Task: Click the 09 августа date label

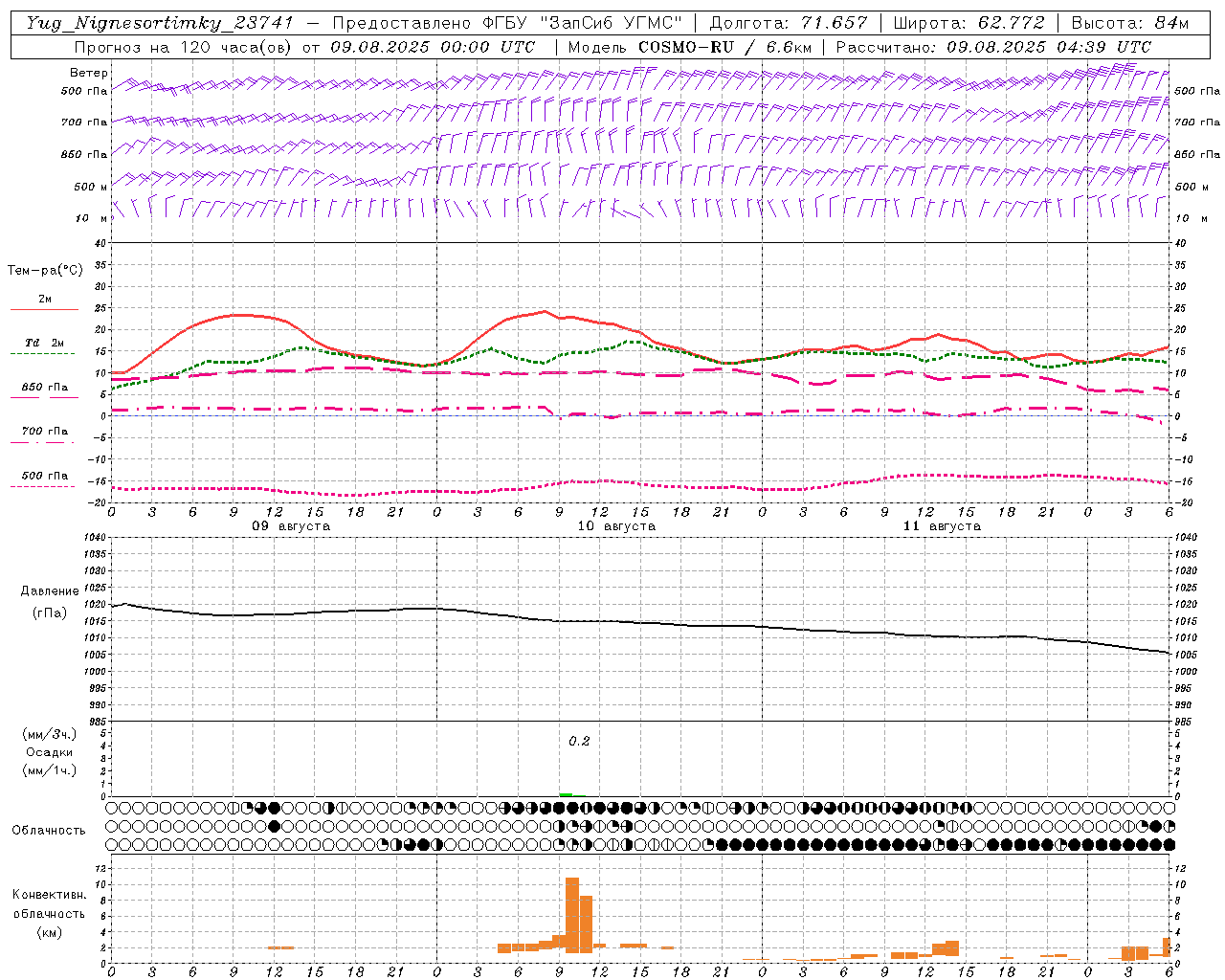Action: (291, 526)
